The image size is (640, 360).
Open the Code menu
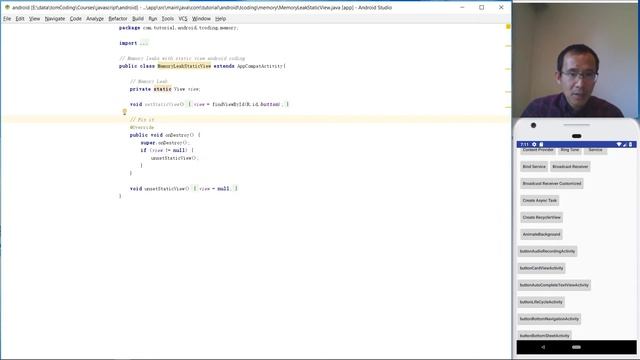click(76, 19)
